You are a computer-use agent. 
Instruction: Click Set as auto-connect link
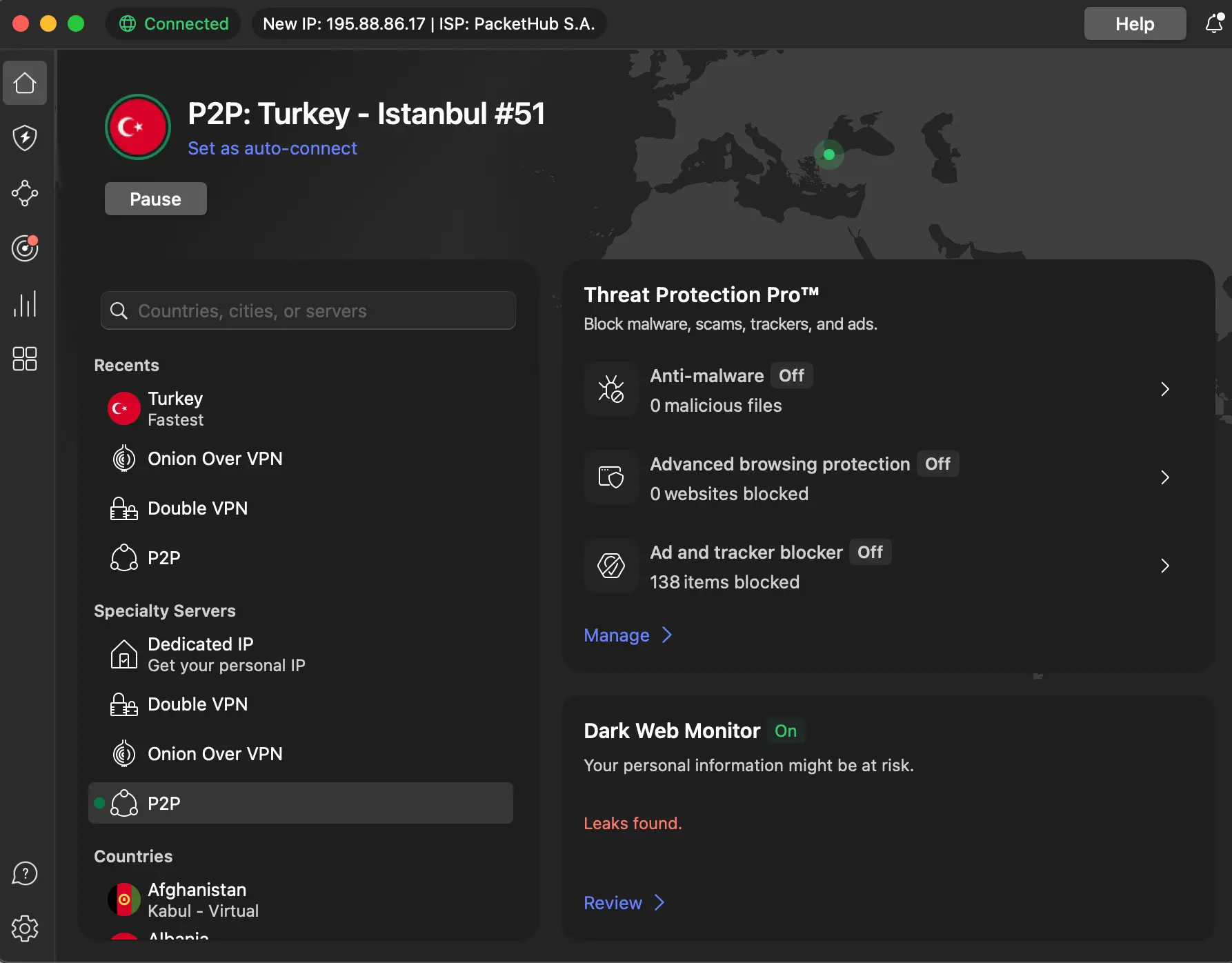point(272,148)
